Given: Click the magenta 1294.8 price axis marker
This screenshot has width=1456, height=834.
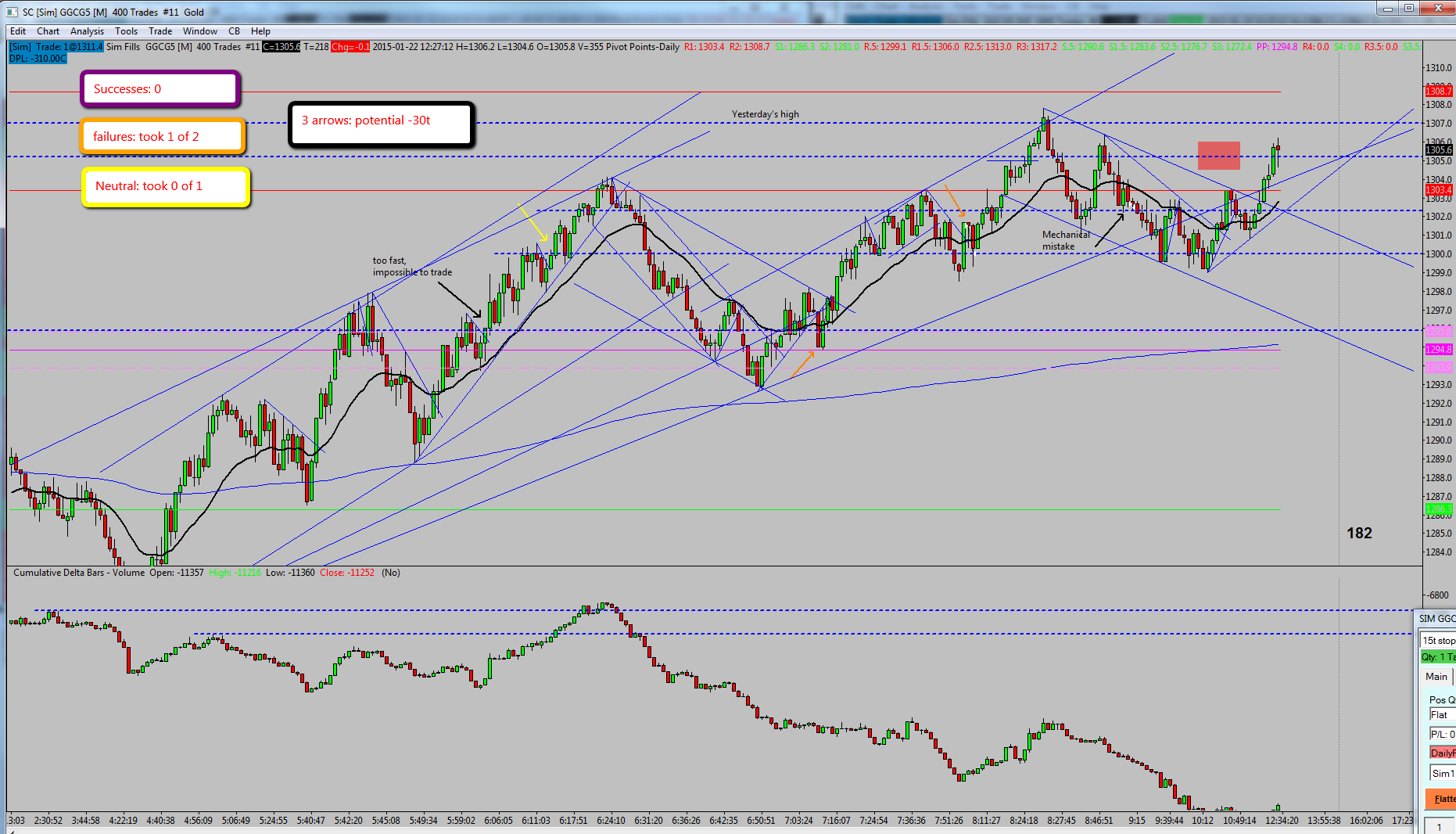Looking at the screenshot, I should click(1439, 350).
